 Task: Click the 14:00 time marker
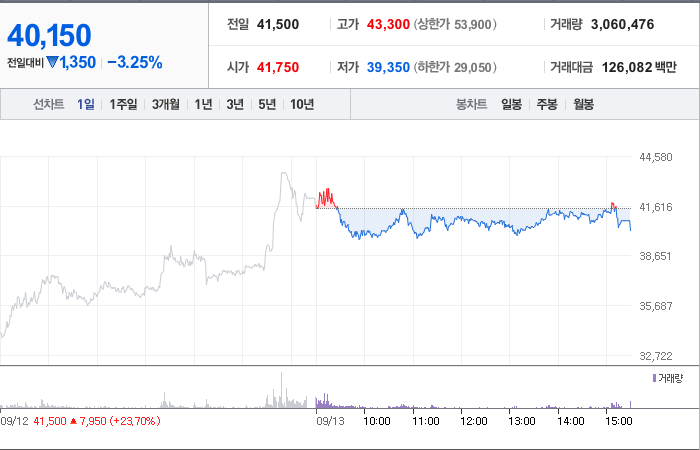[x=571, y=421]
